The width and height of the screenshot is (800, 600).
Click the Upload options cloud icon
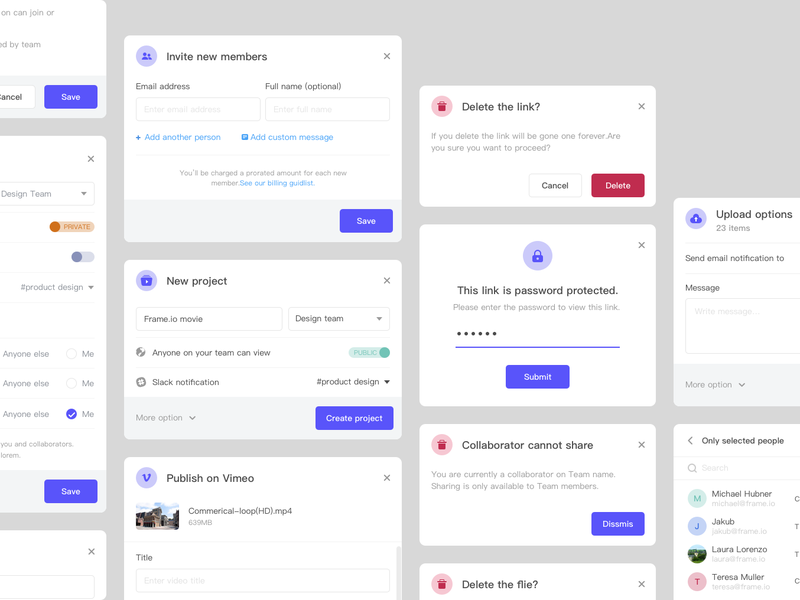click(696, 219)
